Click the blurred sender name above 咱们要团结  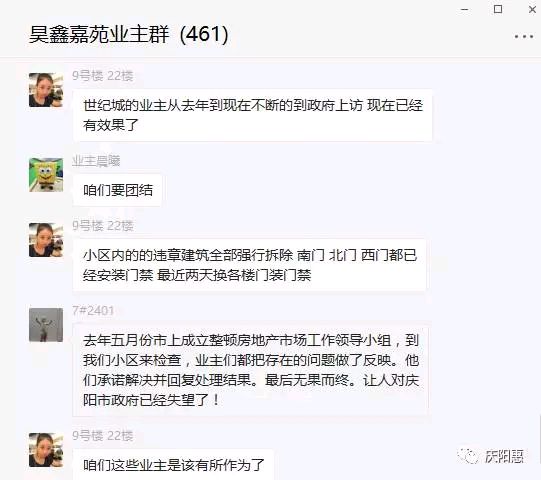click(96, 161)
